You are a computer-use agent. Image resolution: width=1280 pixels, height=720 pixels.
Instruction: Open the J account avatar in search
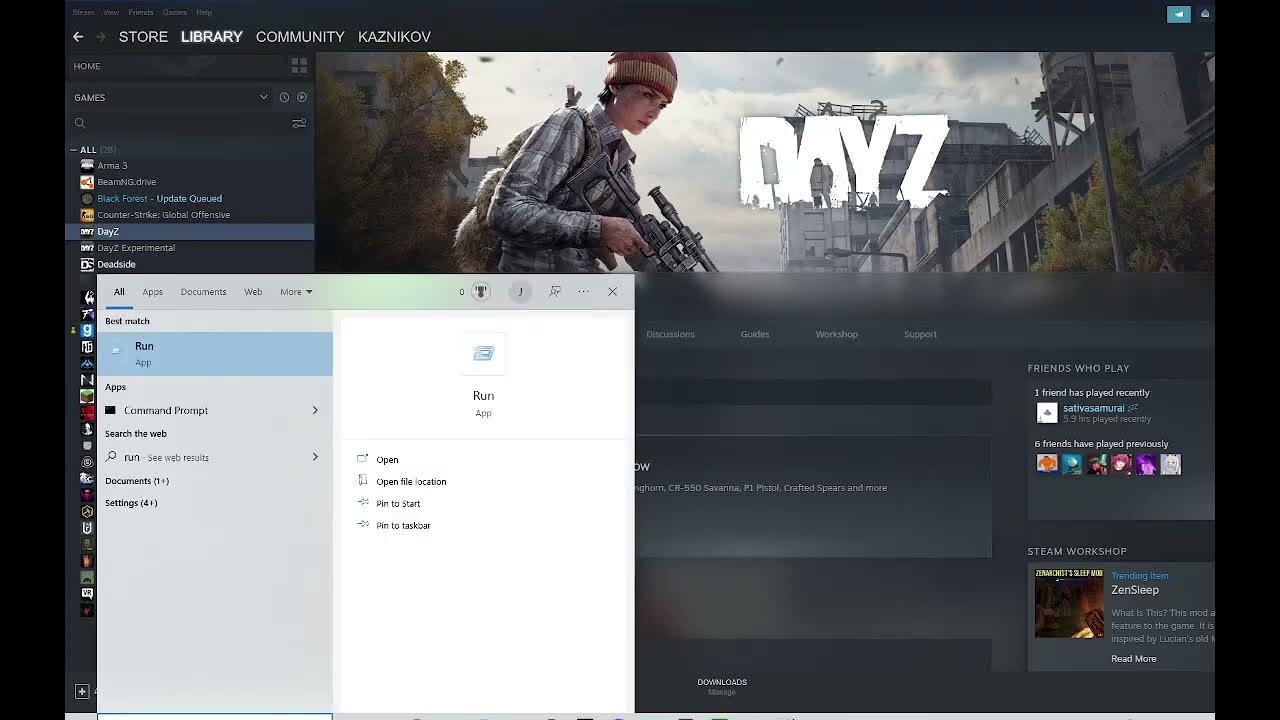pyautogui.click(x=520, y=292)
